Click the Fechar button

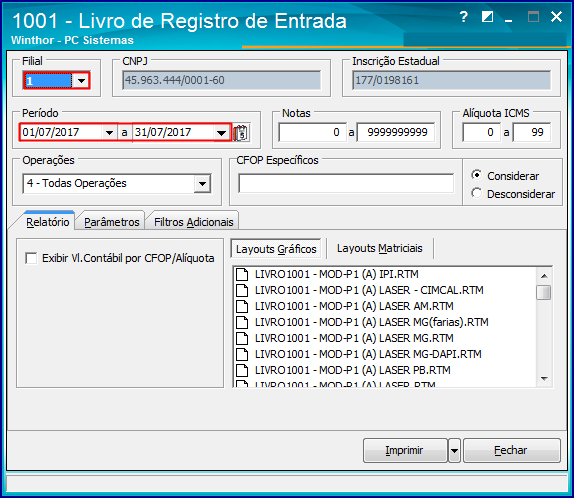pos(511,450)
